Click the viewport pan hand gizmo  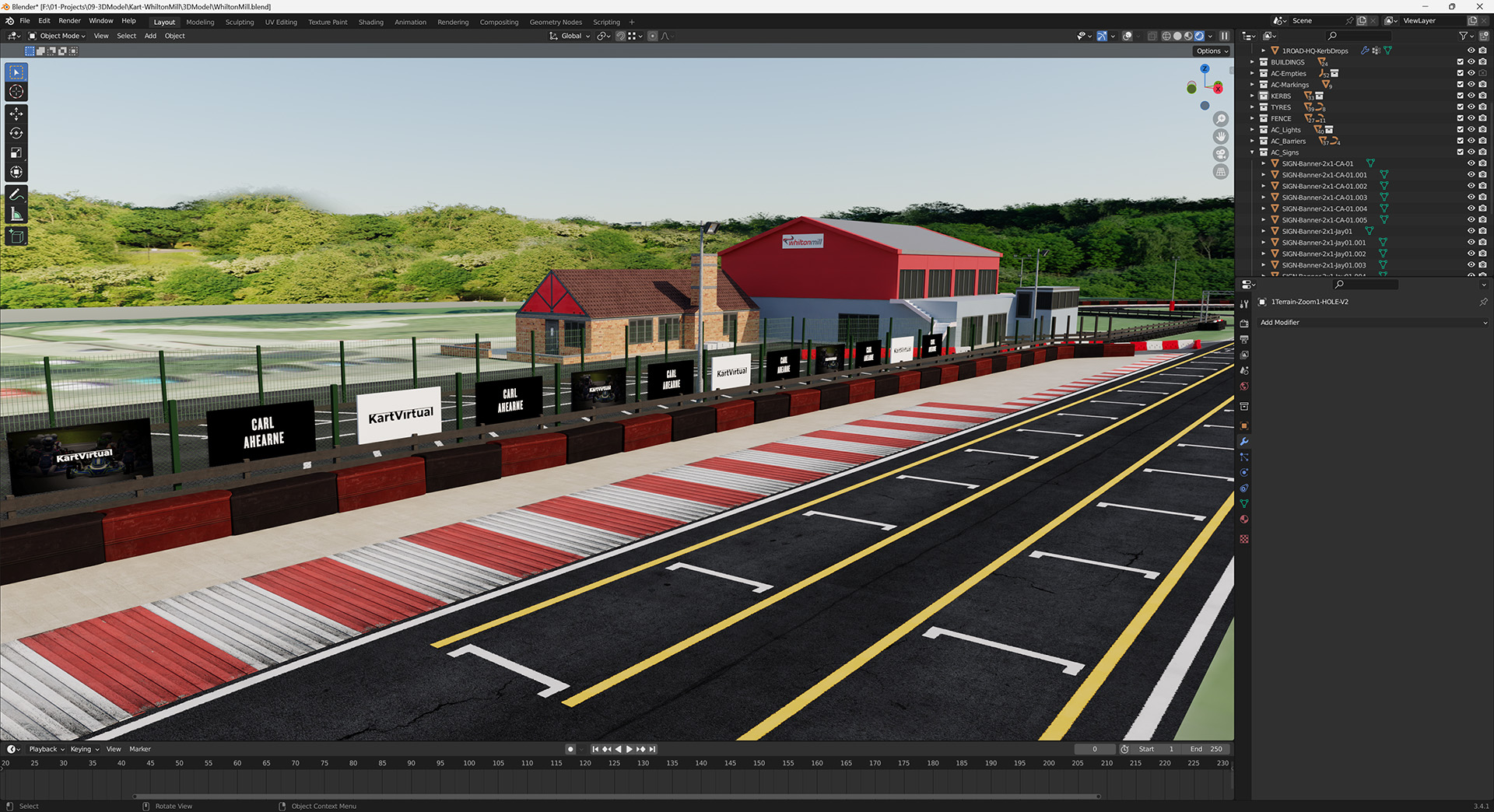(x=1221, y=136)
